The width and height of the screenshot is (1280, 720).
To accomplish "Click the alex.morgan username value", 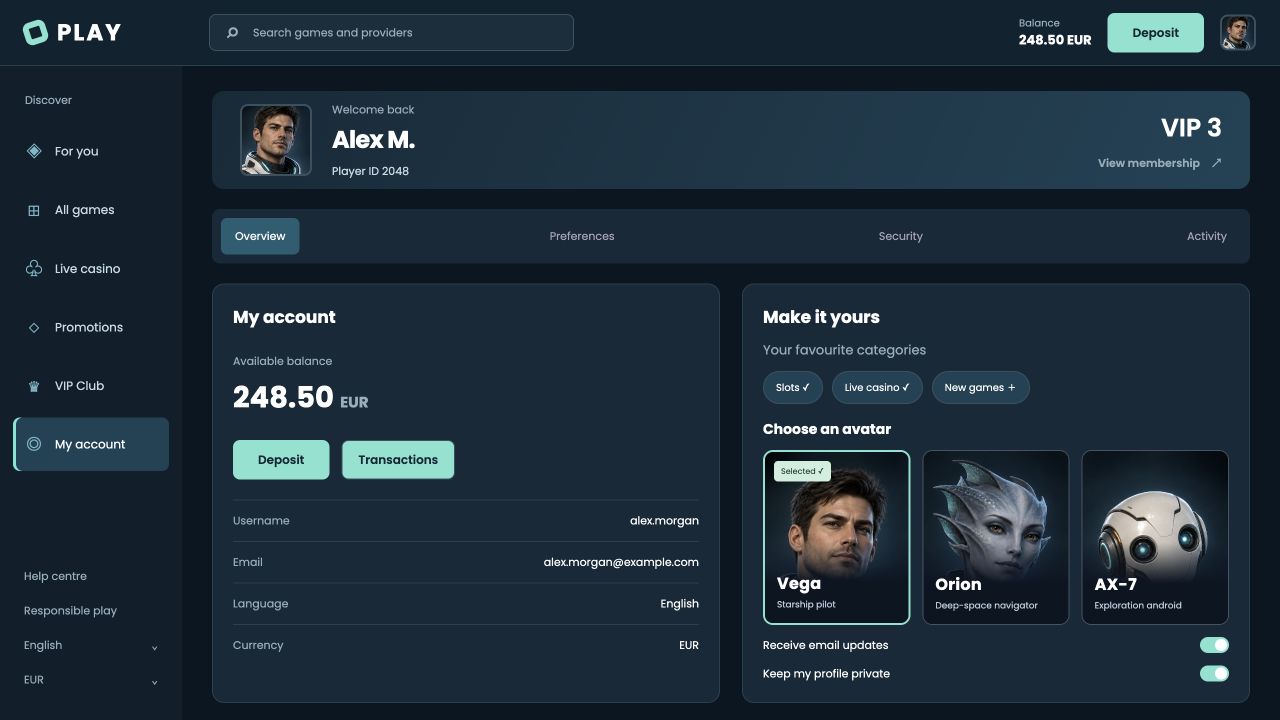I will coord(664,521).
